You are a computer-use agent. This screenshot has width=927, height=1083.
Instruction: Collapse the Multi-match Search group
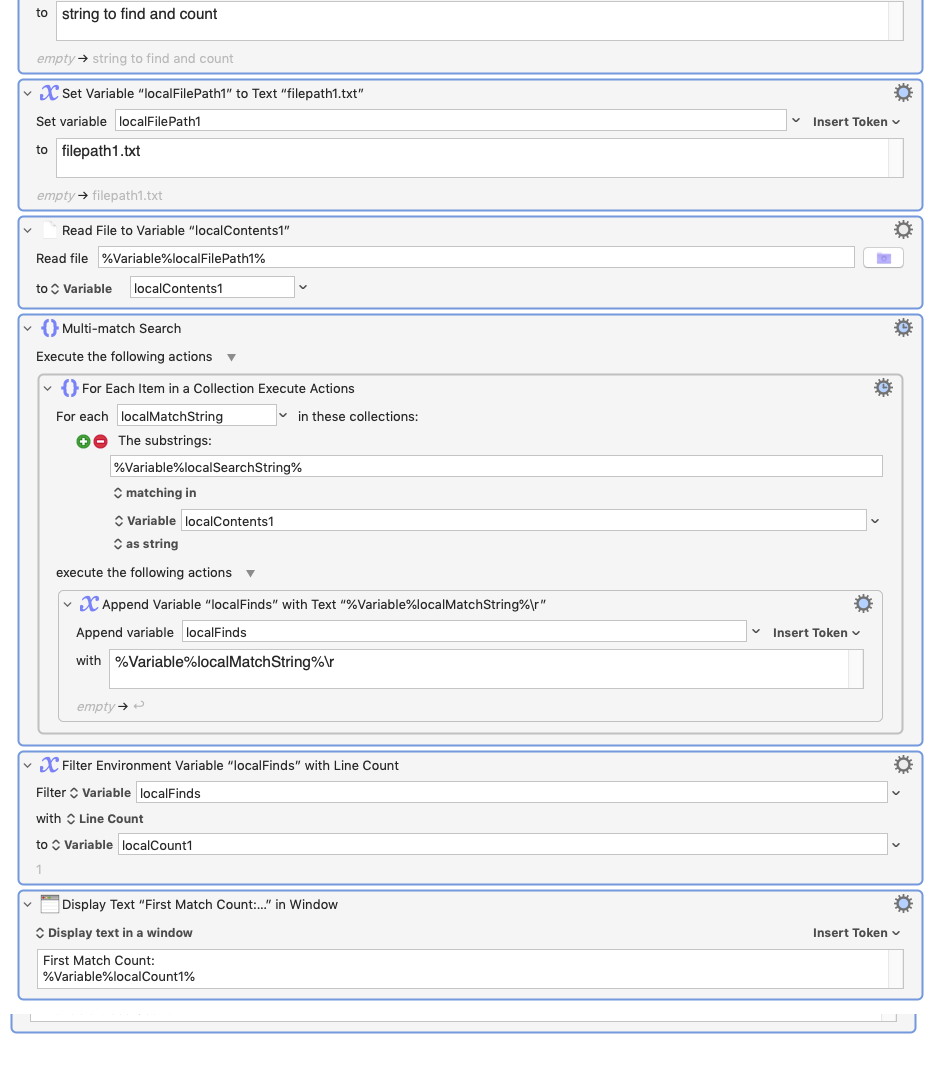[28, 328]
